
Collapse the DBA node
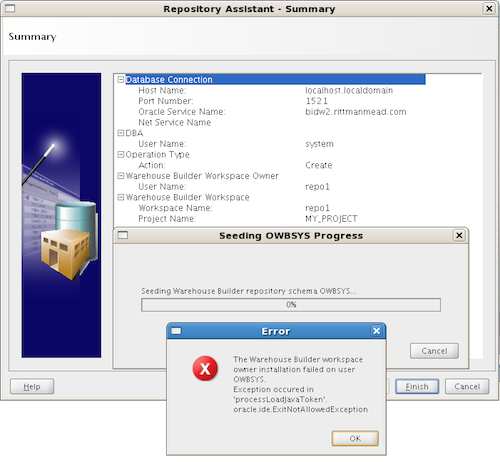coord(121,133)
